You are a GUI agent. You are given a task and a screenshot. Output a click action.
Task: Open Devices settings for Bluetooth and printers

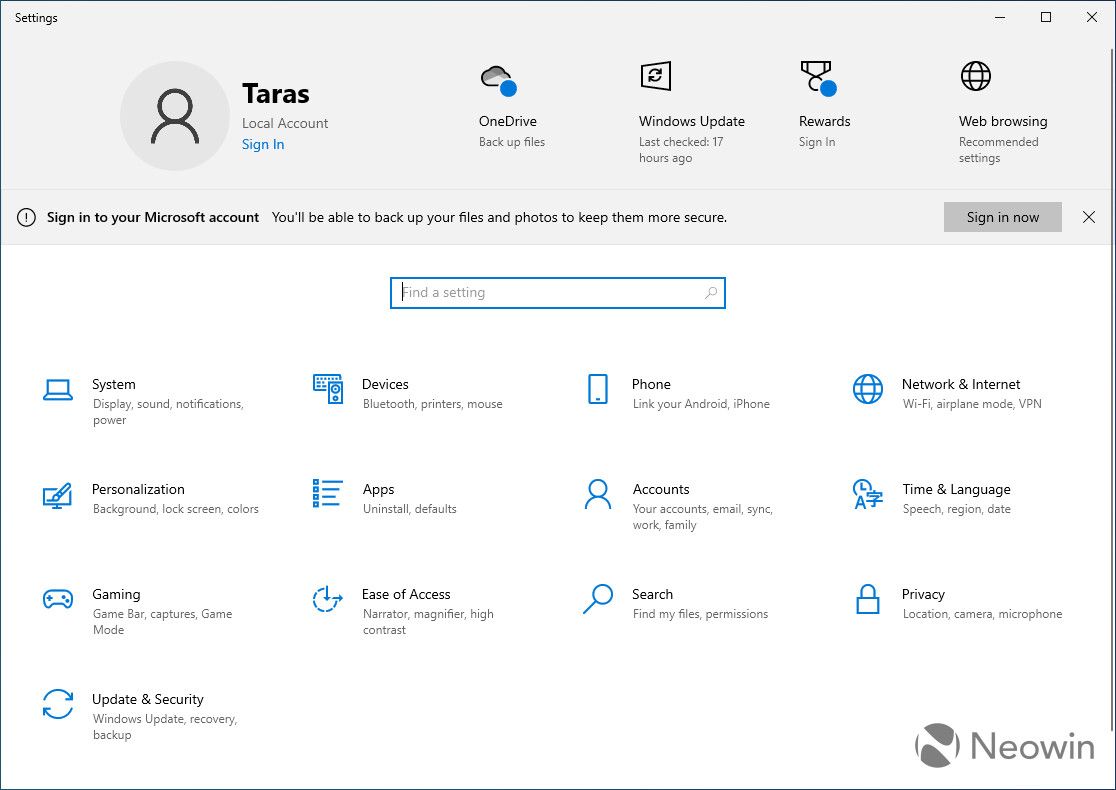tap(385, 384)
